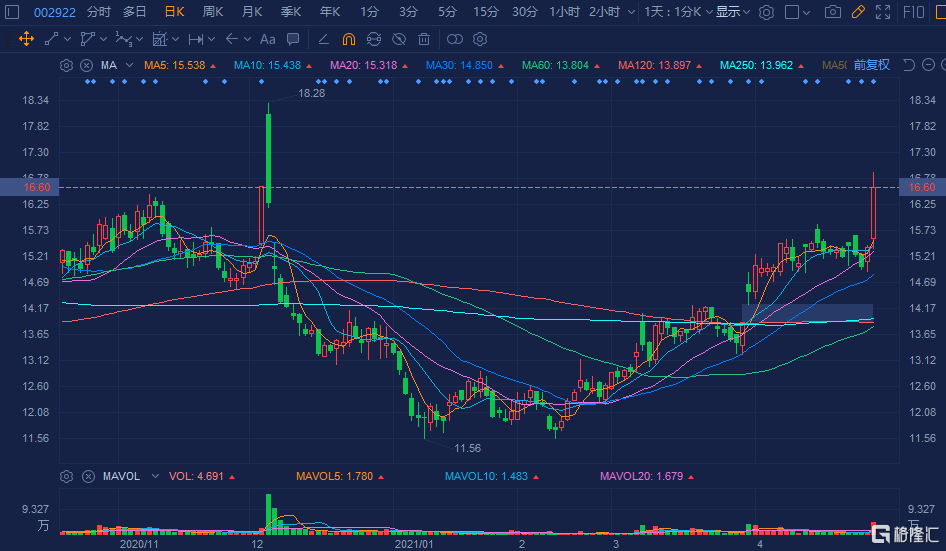
Task: Open drawing toolbar settings gear
Action: pos(480,39)
